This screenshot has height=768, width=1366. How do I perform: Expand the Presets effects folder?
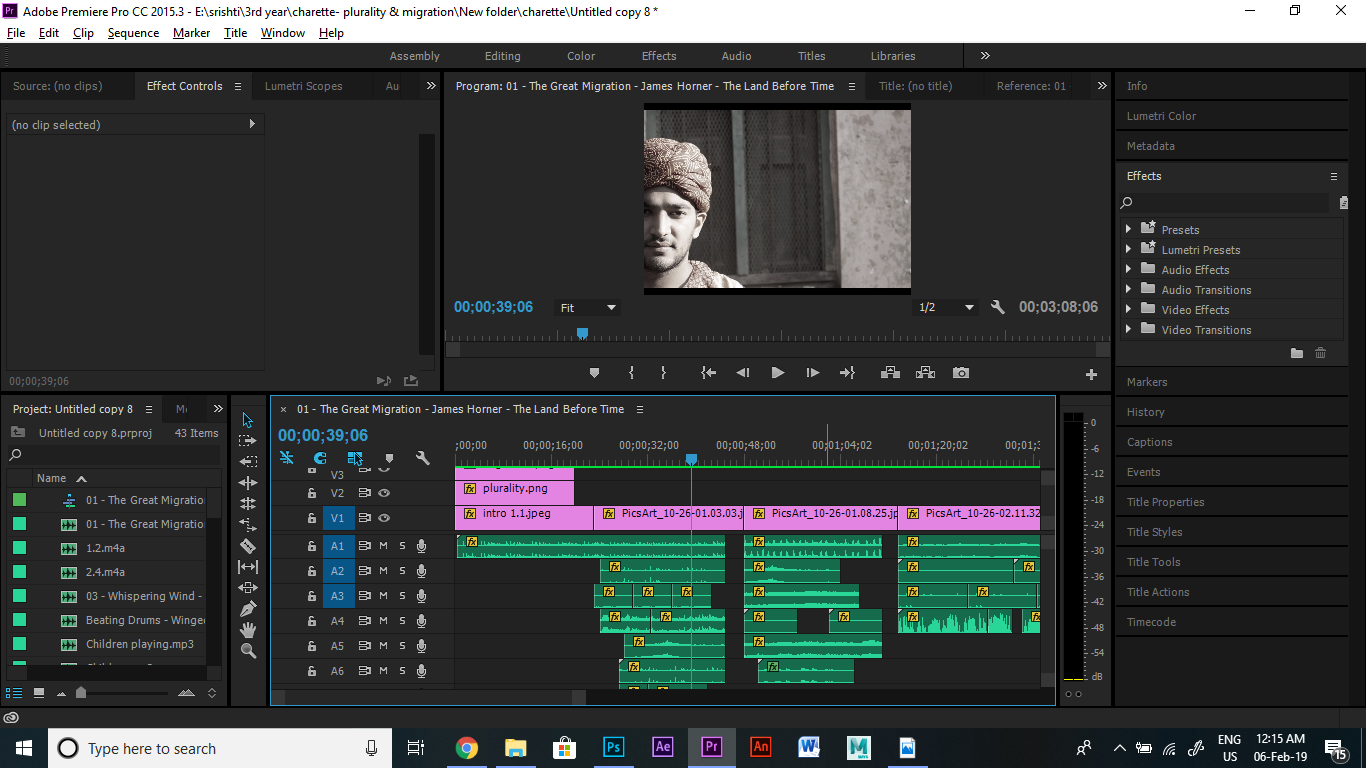(1129, 229)
